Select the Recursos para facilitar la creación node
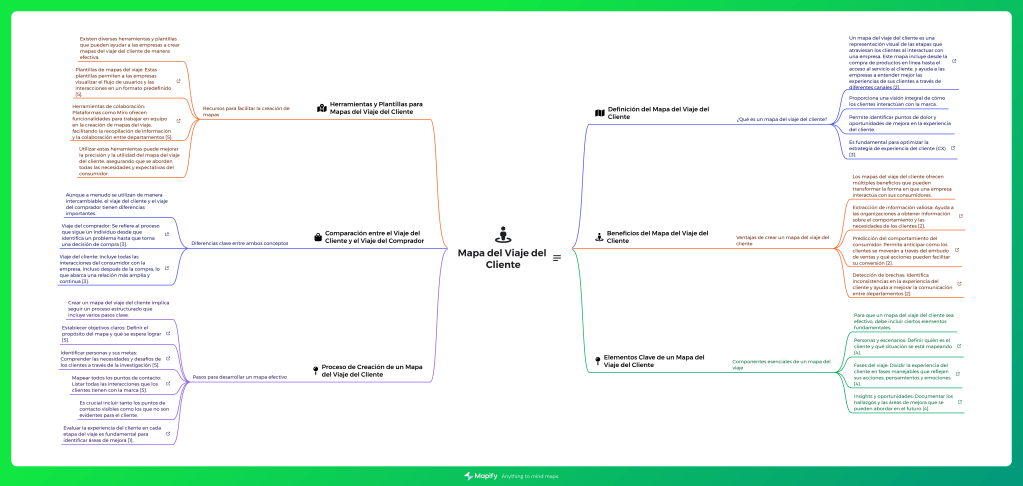The width and height of the screenshot is (1023, 486). 240,111
